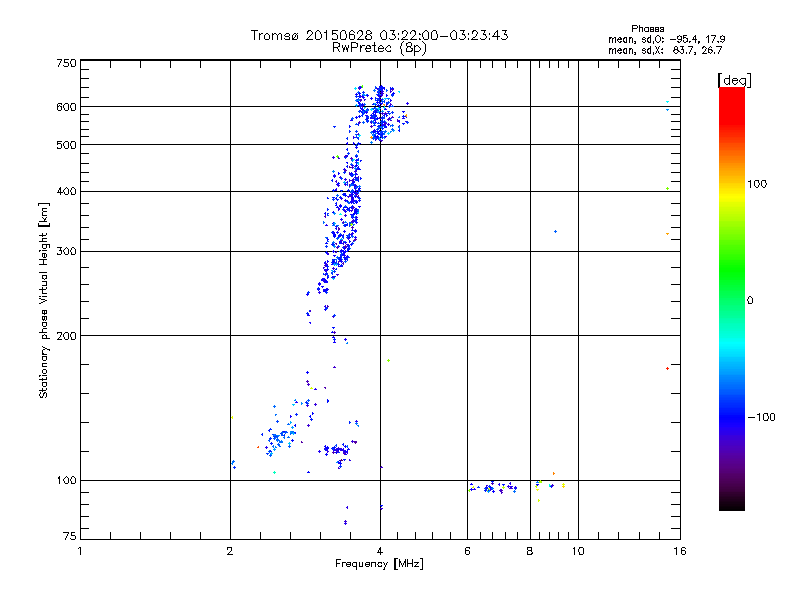Click the isolated blue point near 9 MHz, 330 km

[x=556, y=232]
